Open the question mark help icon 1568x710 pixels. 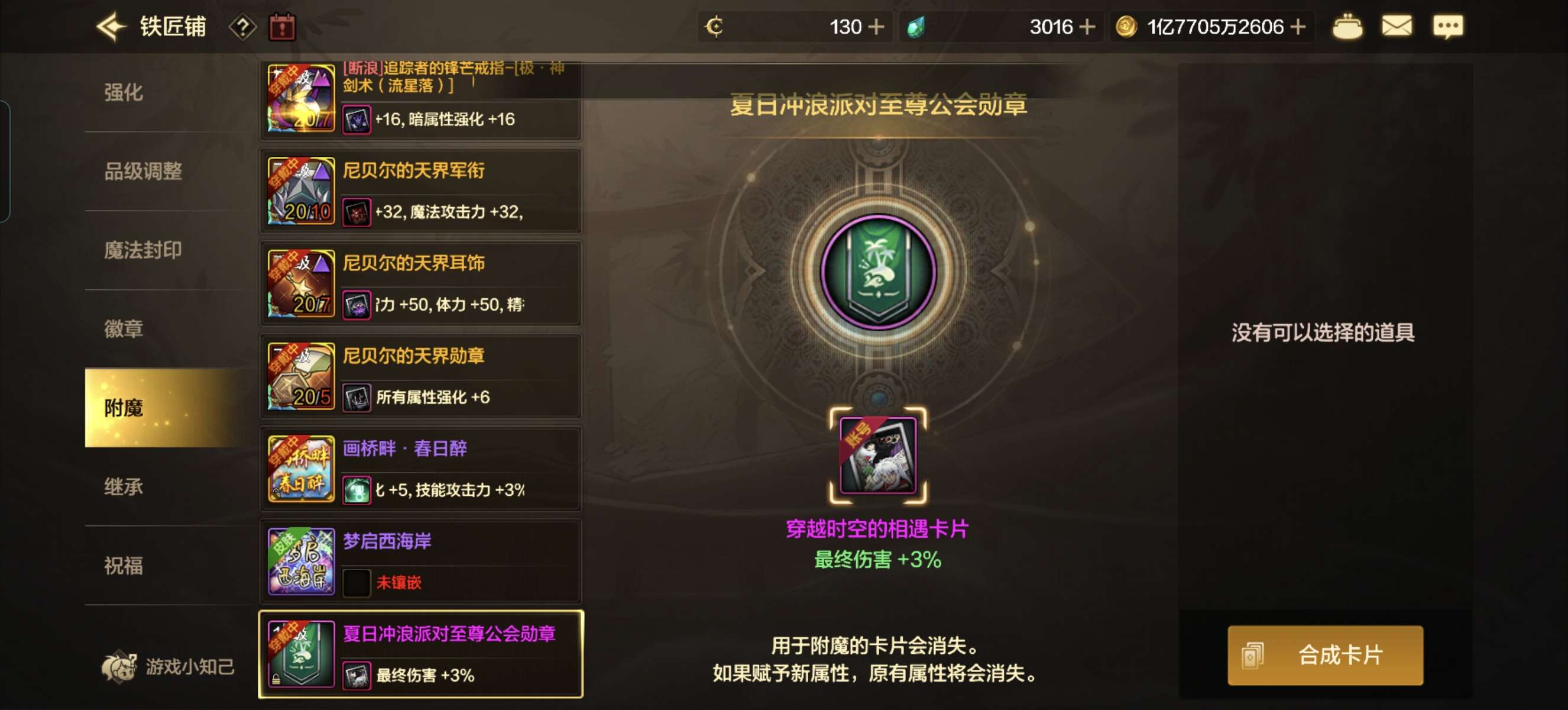(x=242, y=27)
